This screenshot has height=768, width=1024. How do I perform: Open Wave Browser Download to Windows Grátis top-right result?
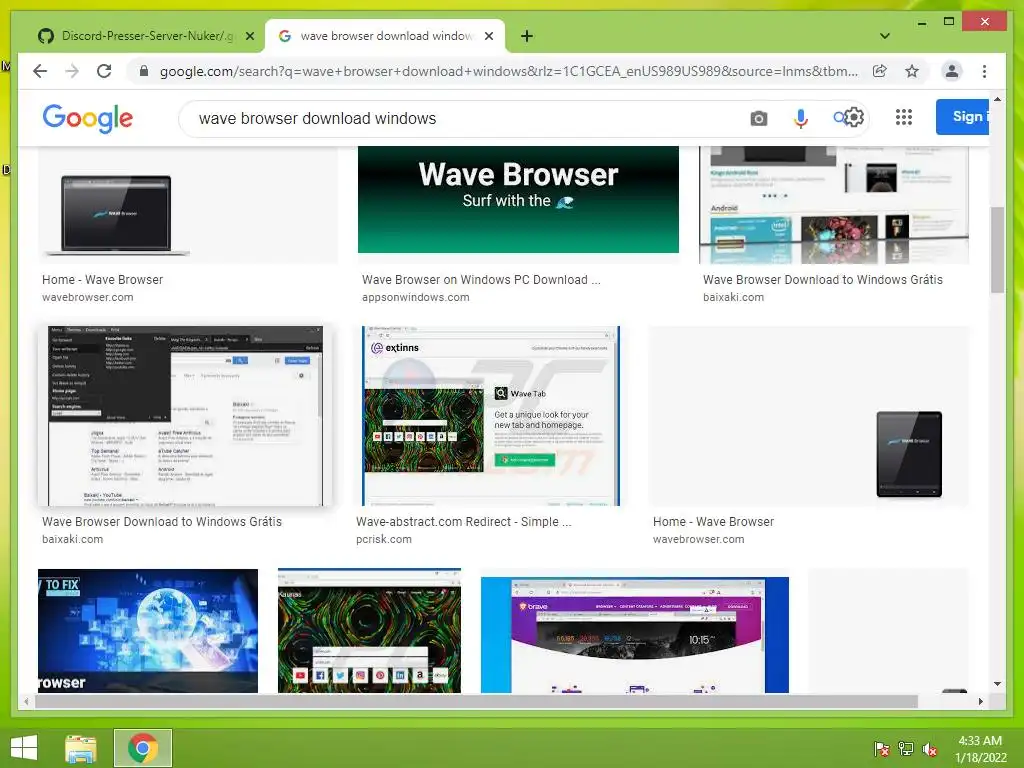pos(823,280)
